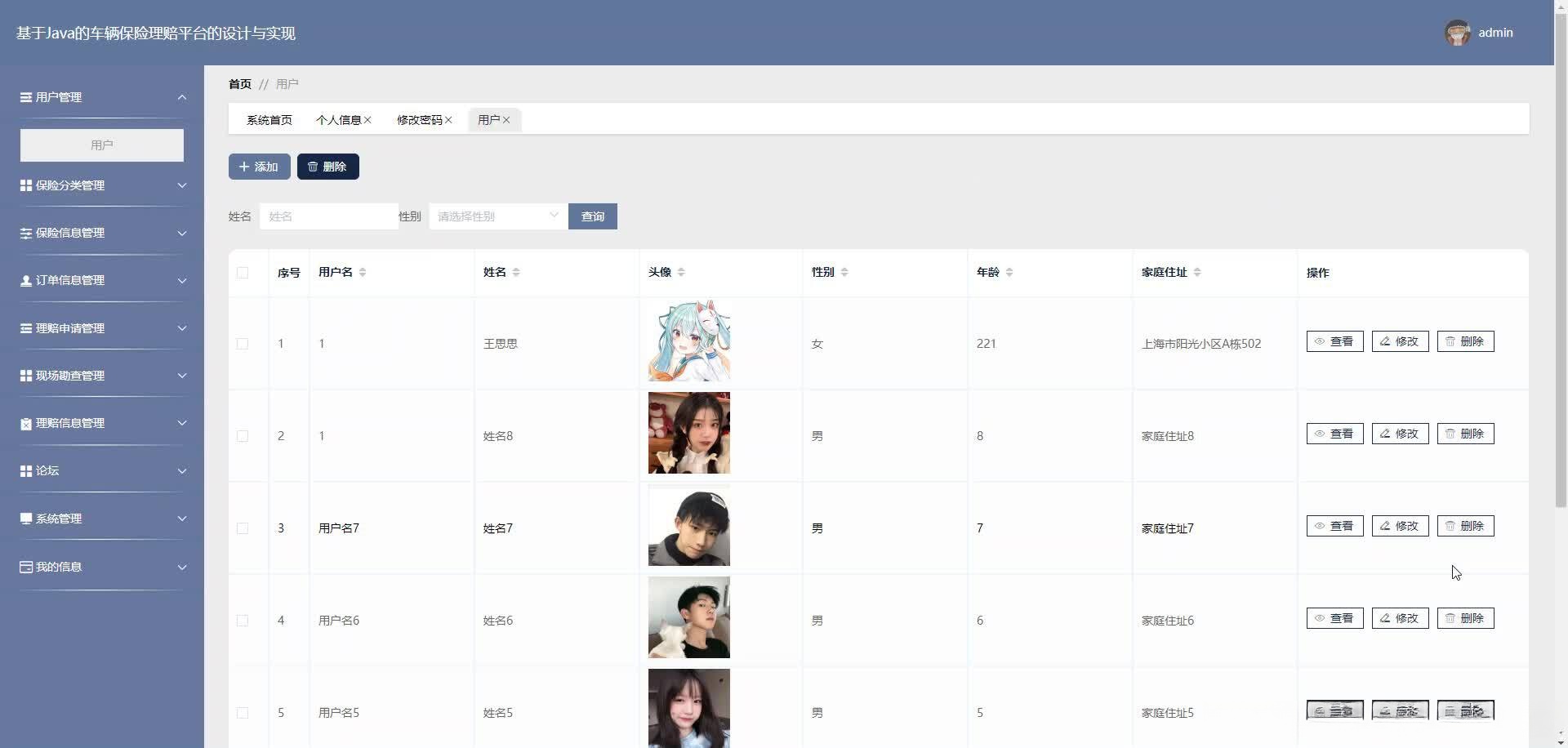Switch to the 系统首页 tab
1568x748 pixels.
269,120
